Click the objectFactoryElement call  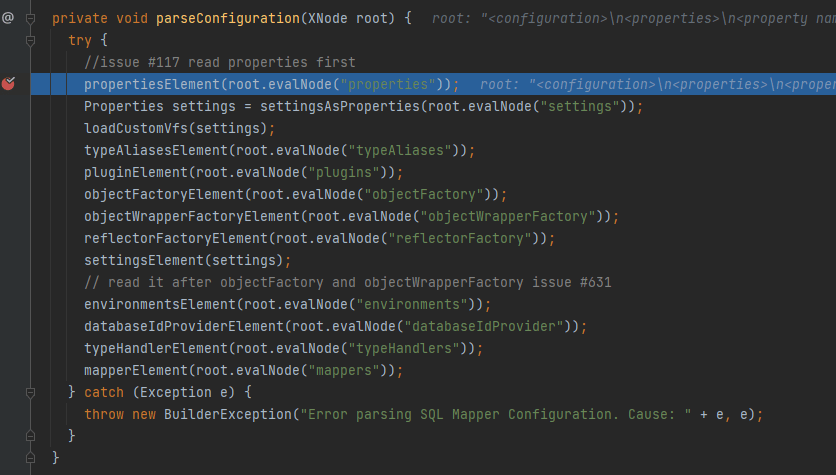[164, 195]
